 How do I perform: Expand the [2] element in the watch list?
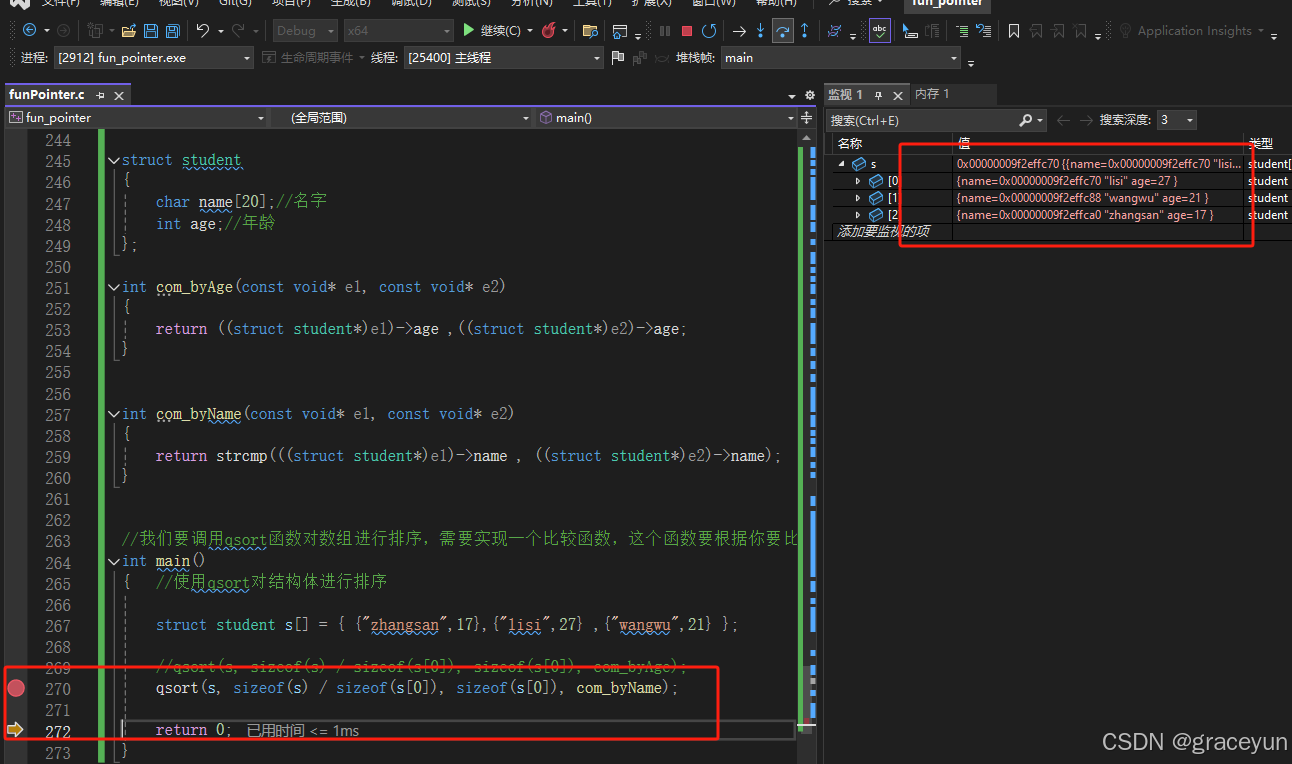(x=857, y=215)
